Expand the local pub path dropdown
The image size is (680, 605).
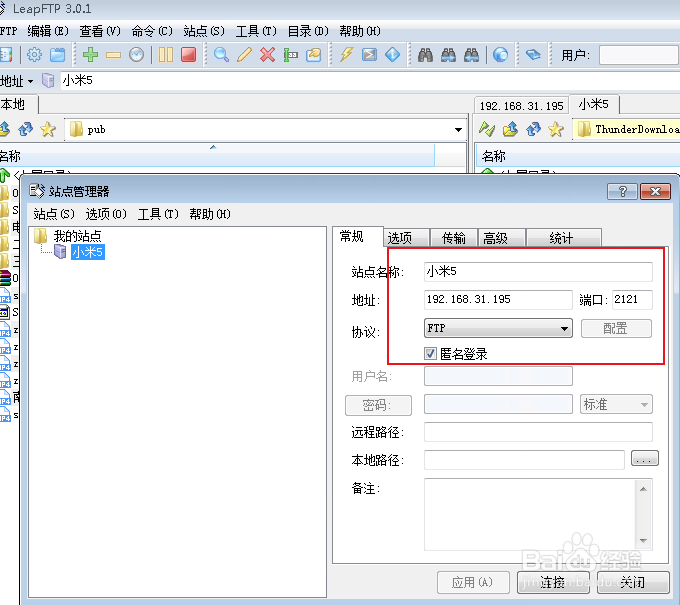coord(458,130)
